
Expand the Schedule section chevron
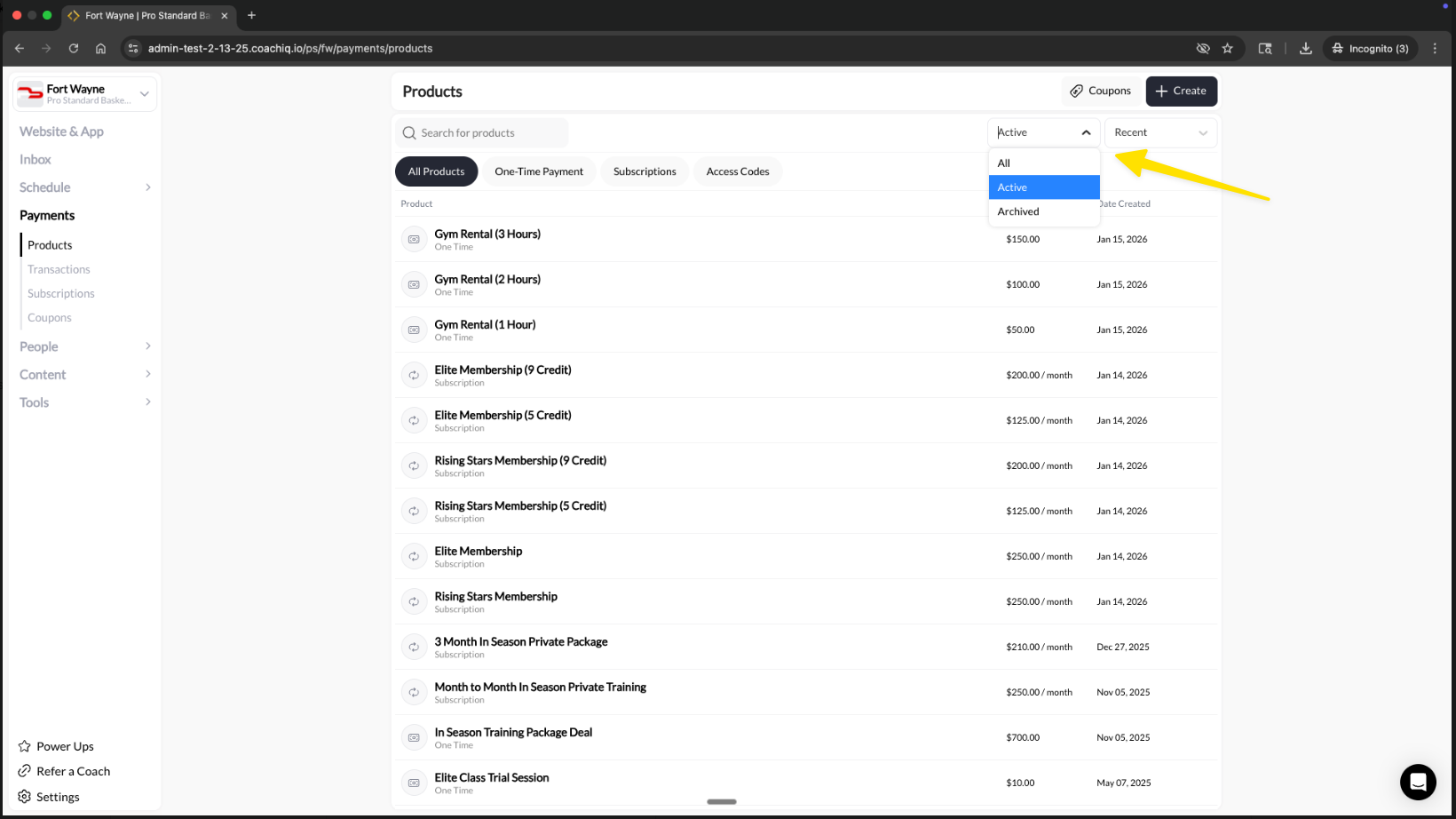point(148,187)
